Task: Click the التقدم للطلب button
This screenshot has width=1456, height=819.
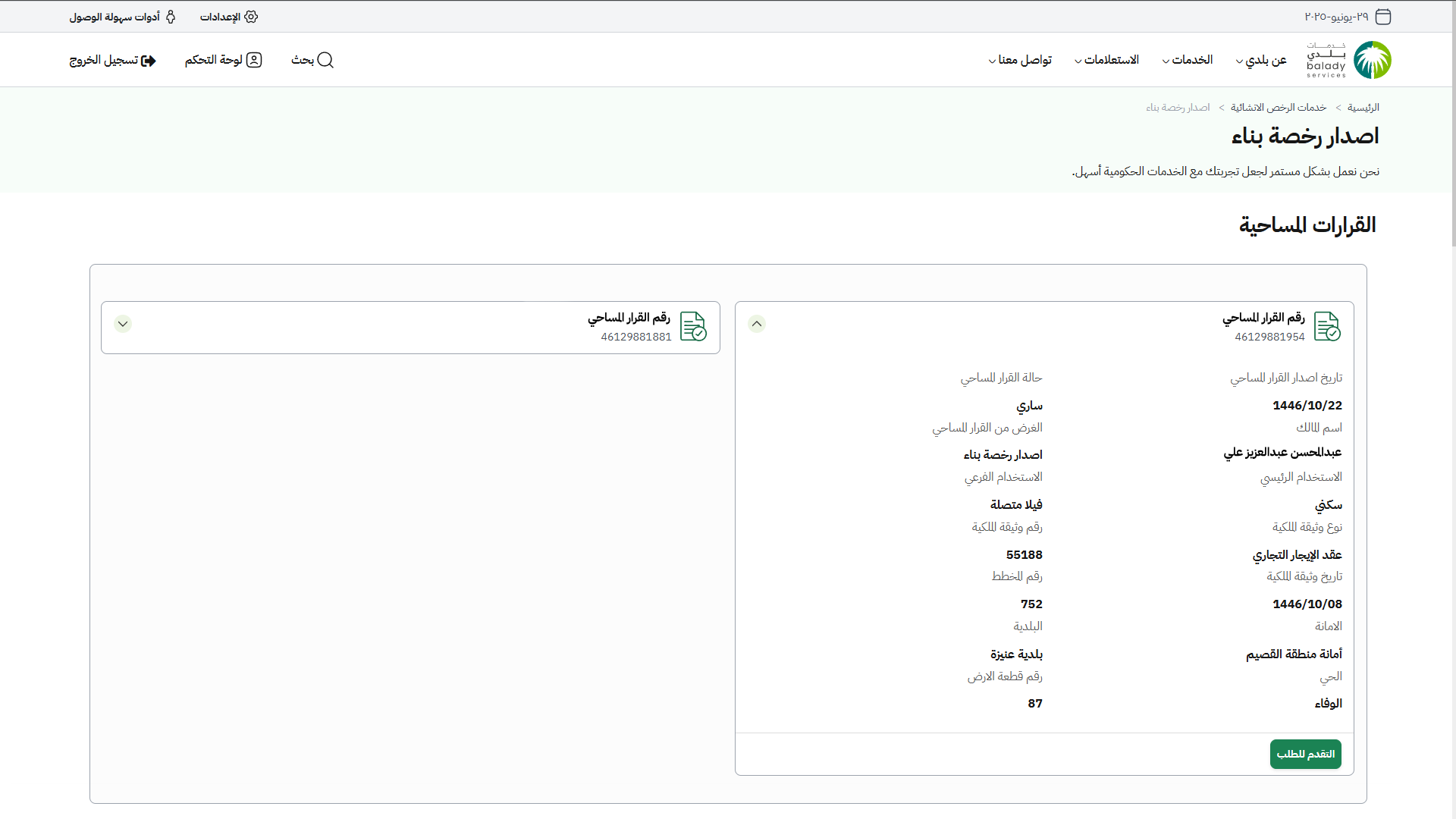Action: 1305,754
